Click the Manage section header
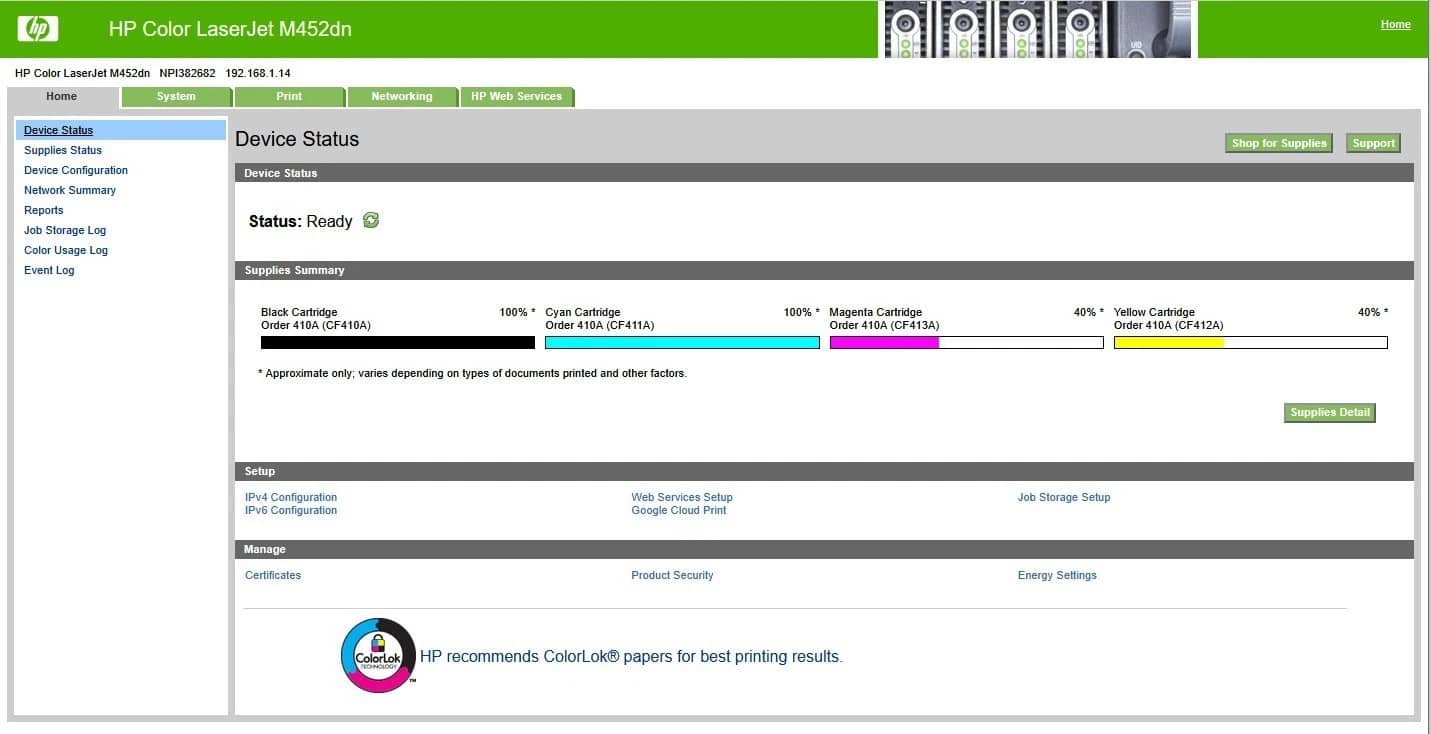 pos(824,549)
